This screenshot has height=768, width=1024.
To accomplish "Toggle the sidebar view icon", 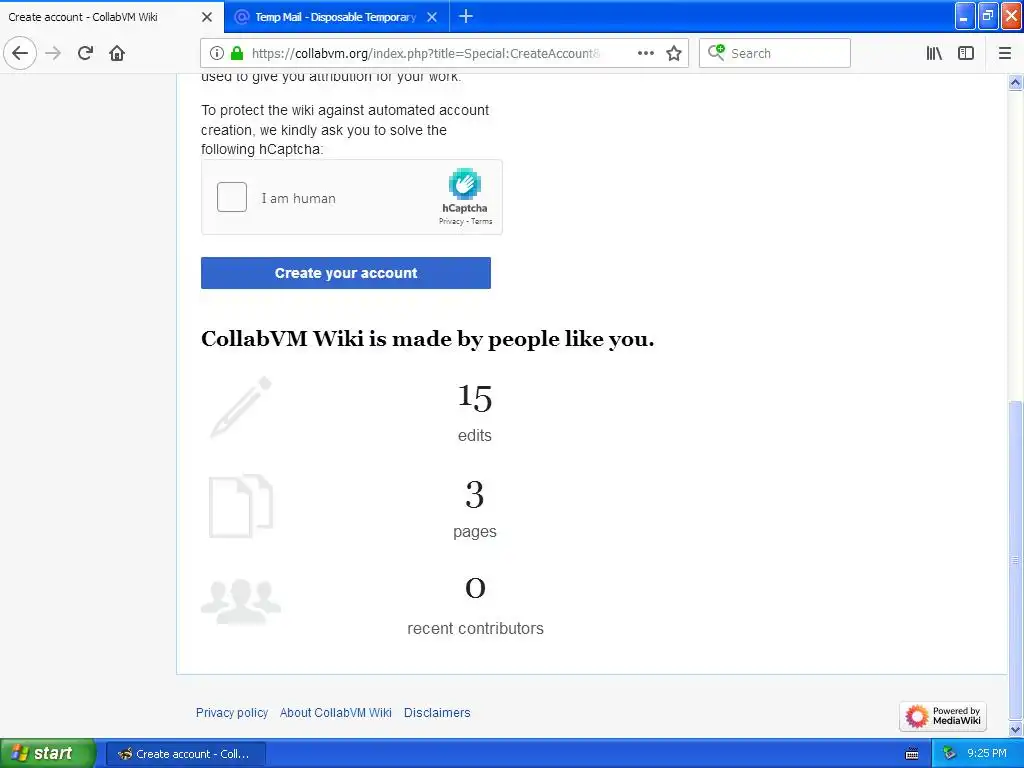I will [966, 53].
